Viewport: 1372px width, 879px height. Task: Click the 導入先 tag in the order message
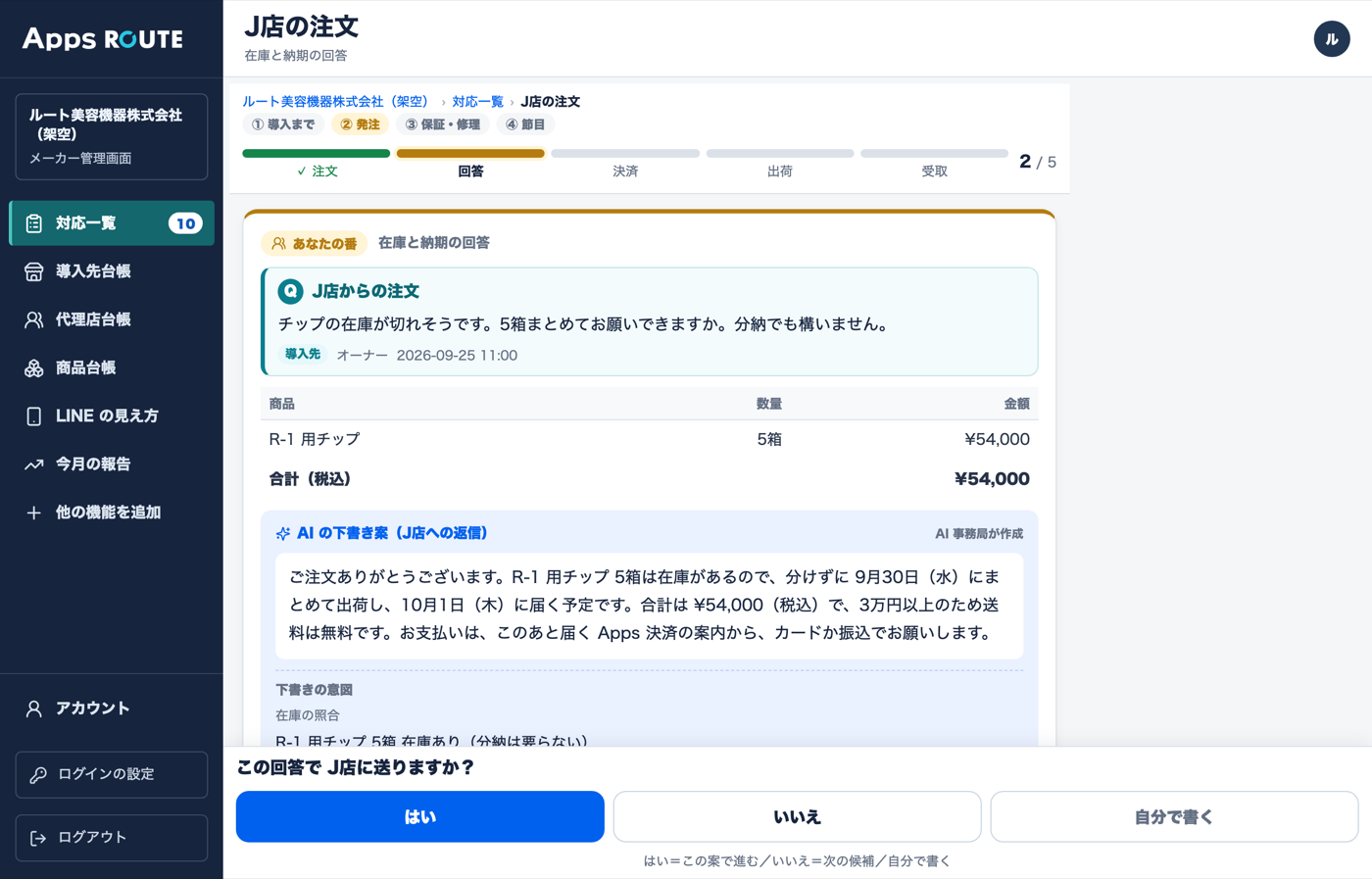tap(303, 355)
